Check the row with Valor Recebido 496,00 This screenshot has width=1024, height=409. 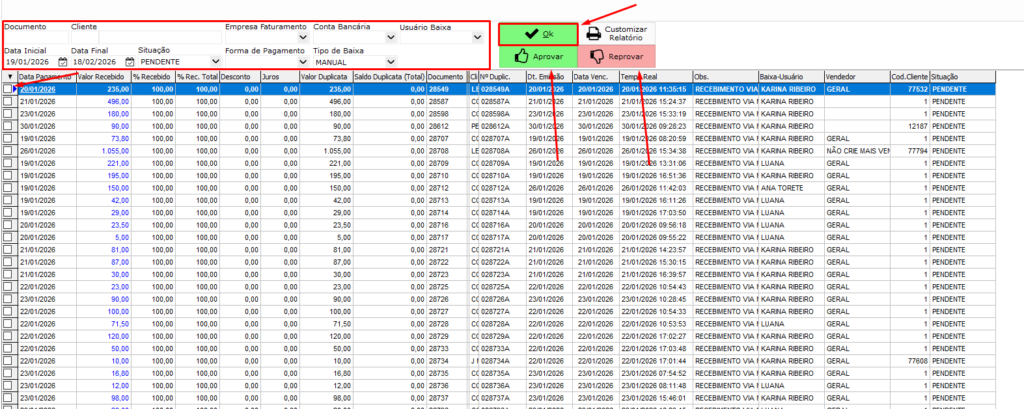[x=9, y=101]
